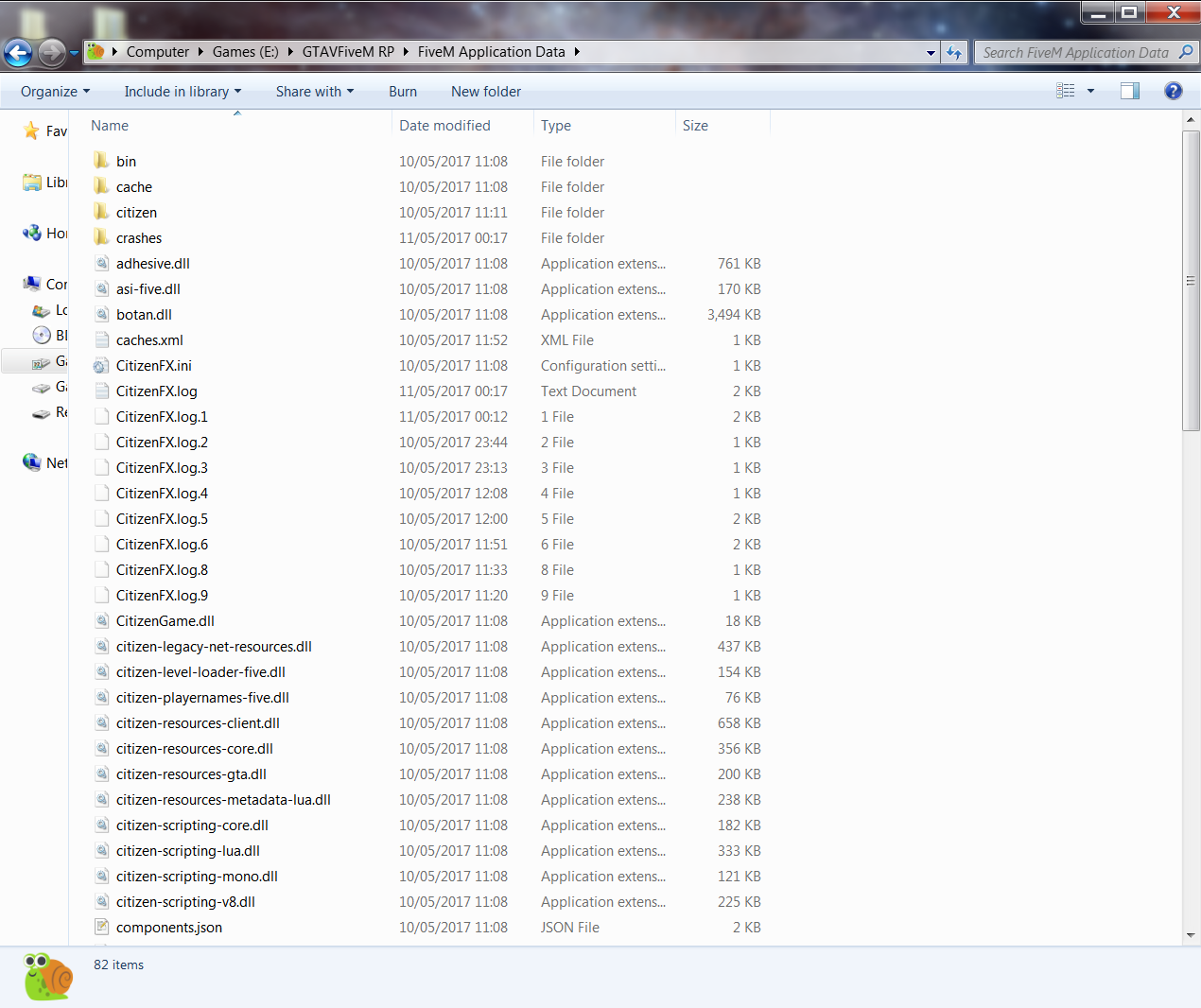1201x1008 pixels.
Task: Select citizen-legacy-net-resources.dll file name
Action: [x=214, y=647]
